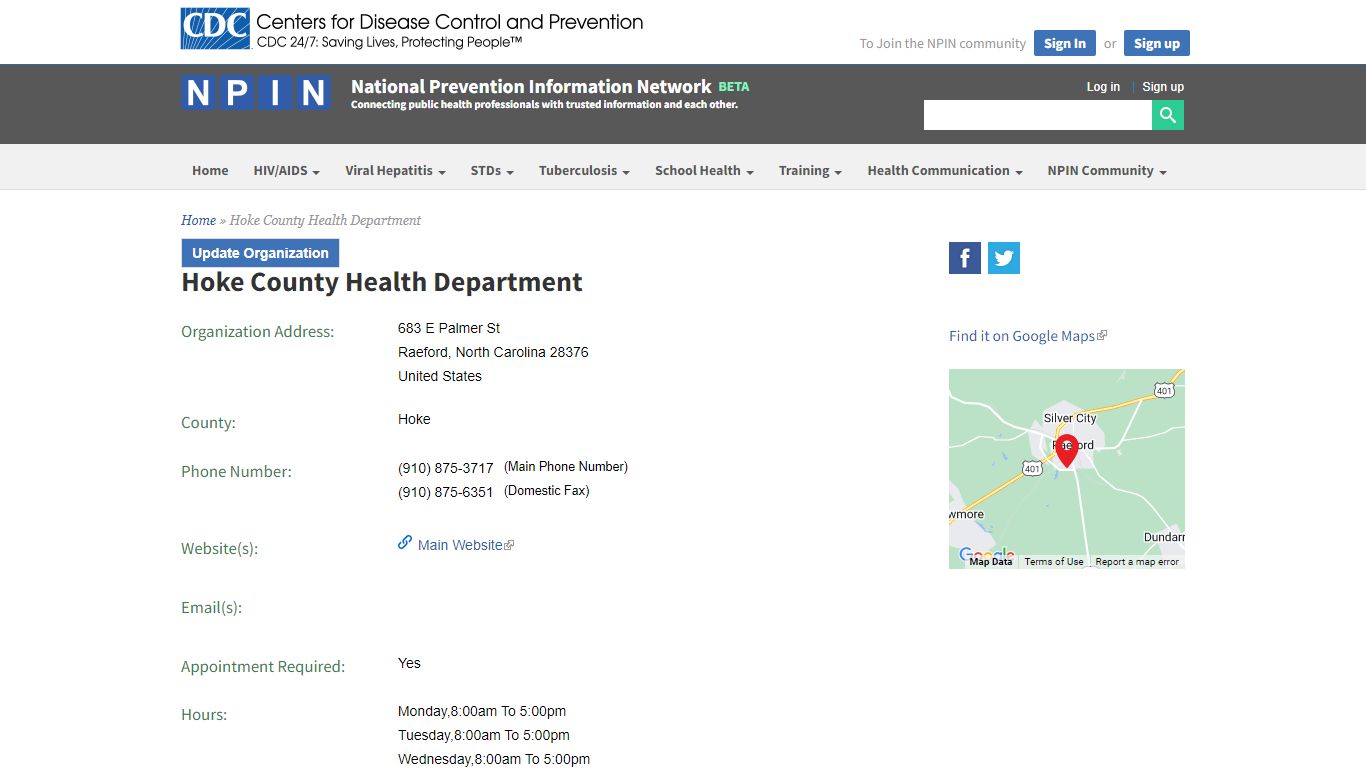Click Tuesday,8:00am To 5:00pm hours row
The width and height of the screenshot is (1366, 768).
click(484, 735)
